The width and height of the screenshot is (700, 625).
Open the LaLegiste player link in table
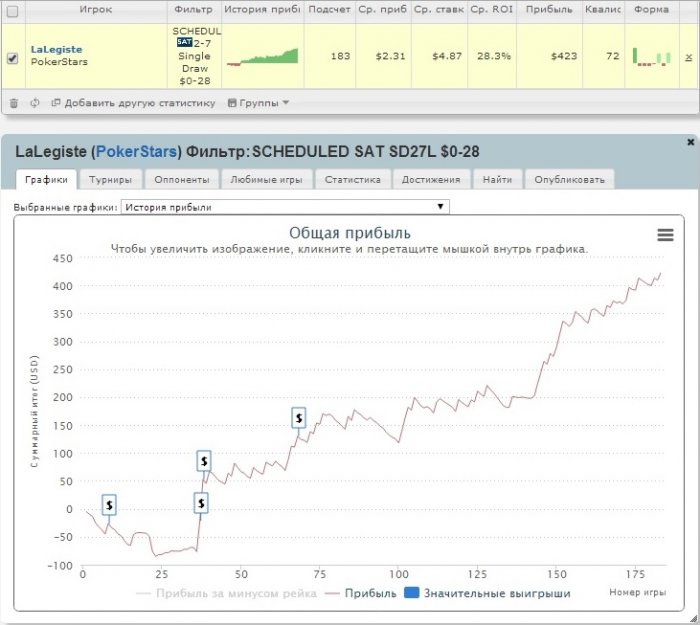coord(56,50)
